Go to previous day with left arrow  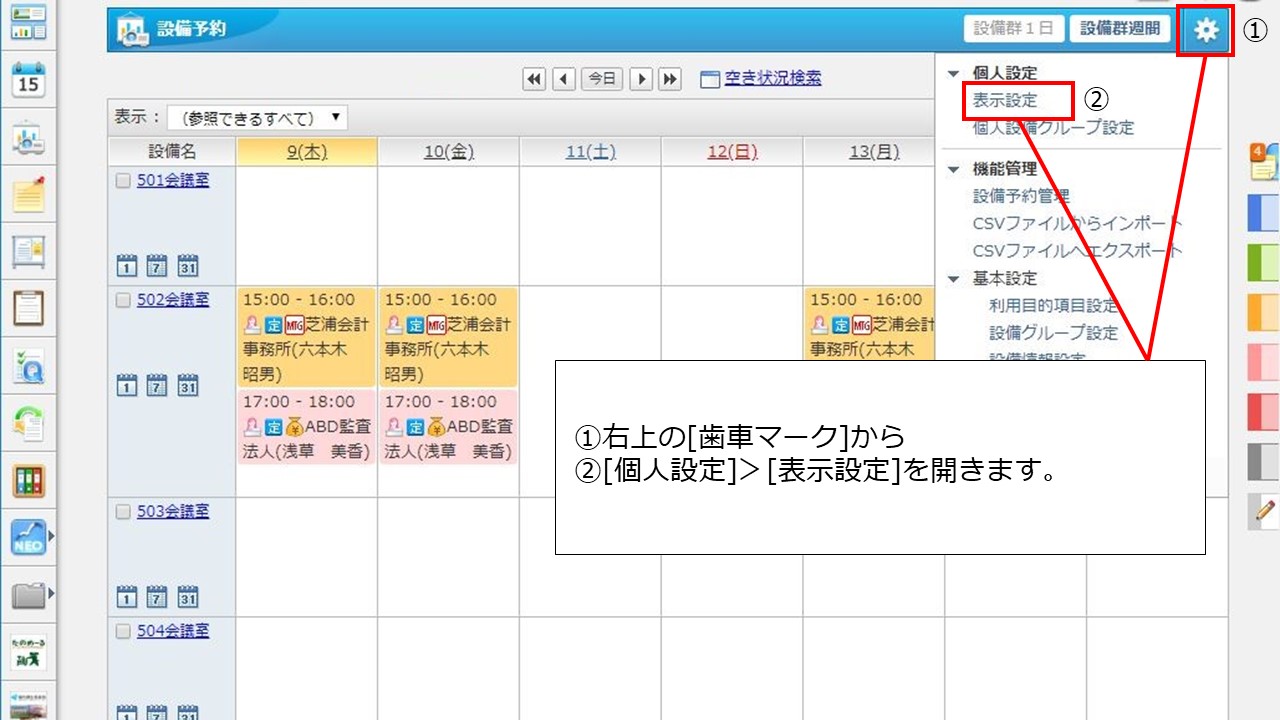[564, 79]
